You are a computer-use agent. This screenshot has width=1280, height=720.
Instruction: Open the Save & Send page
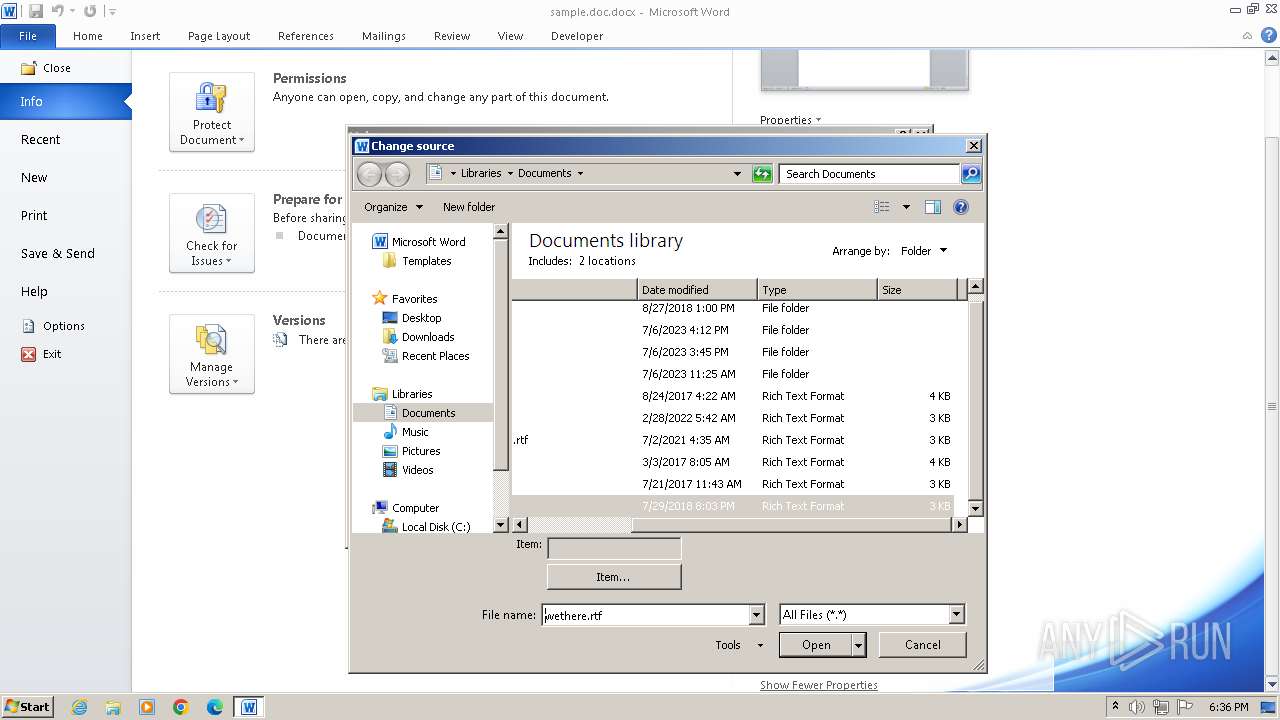(58, 254)
